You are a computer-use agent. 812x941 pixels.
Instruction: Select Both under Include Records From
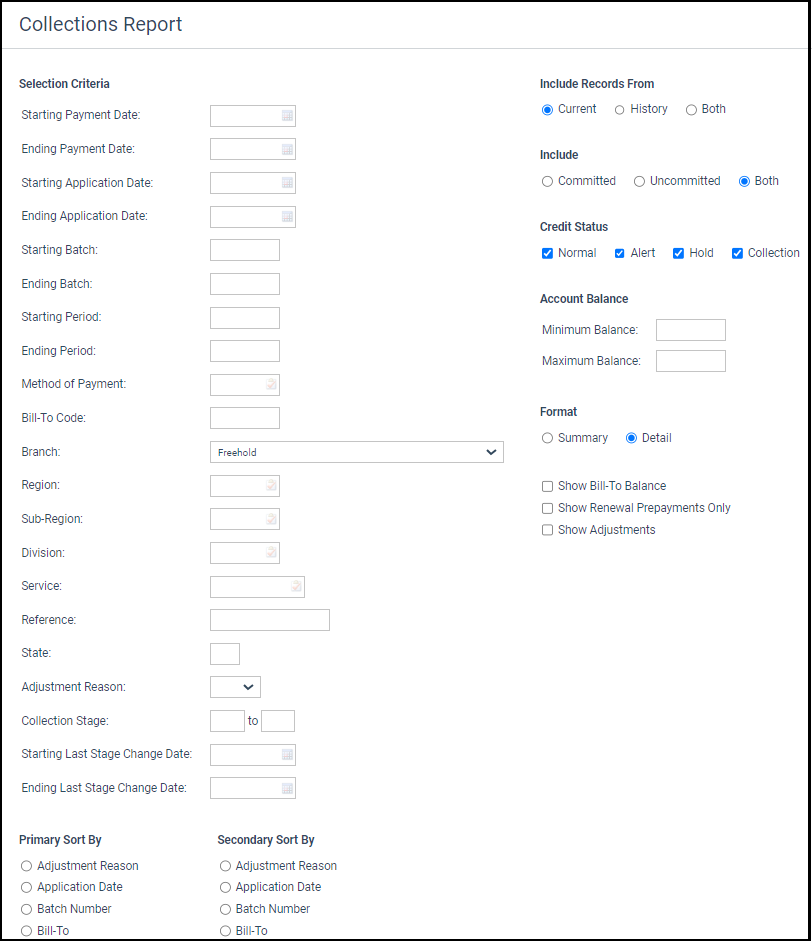691,110
